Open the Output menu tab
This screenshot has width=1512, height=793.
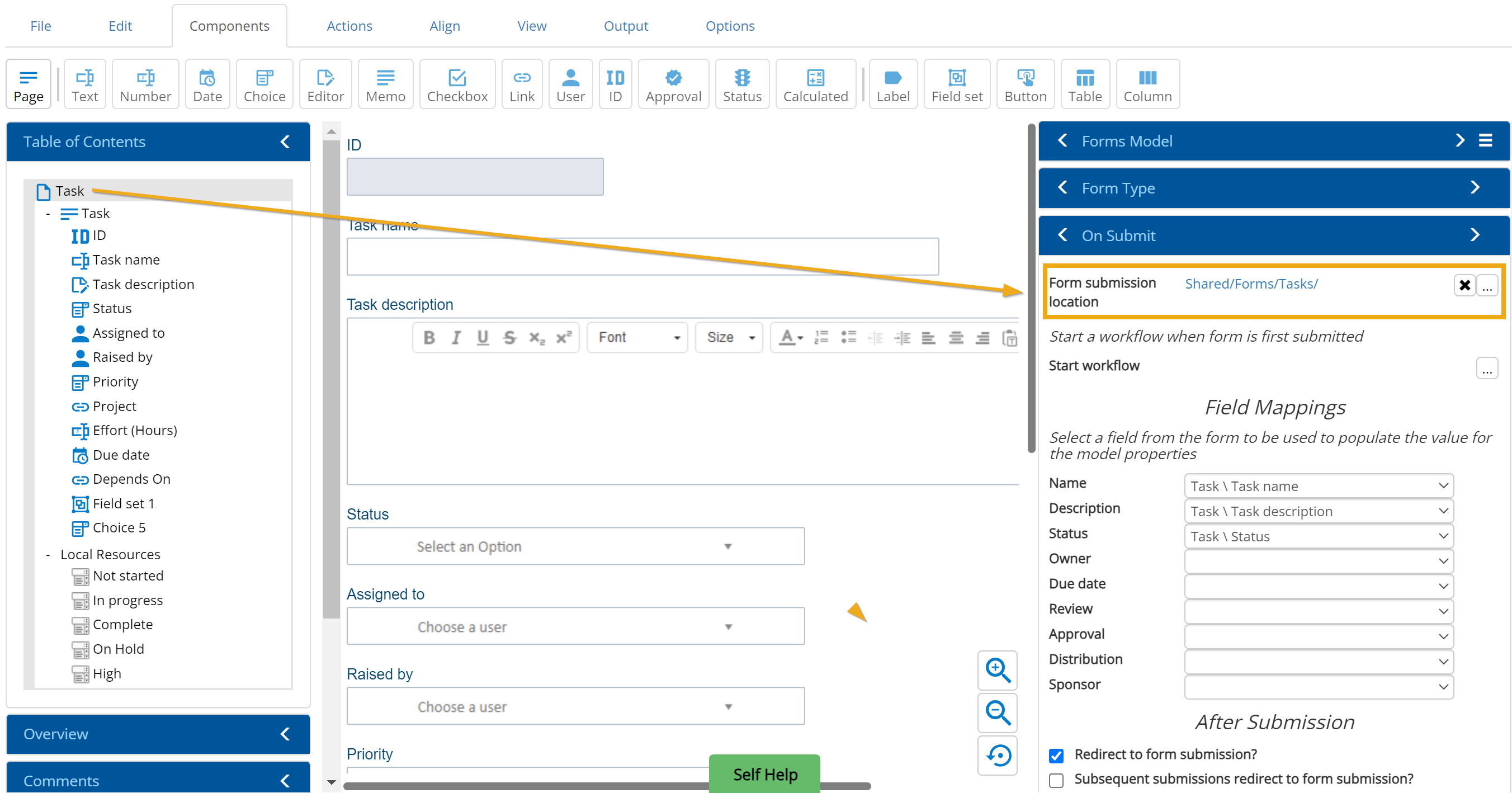[625, 26]
